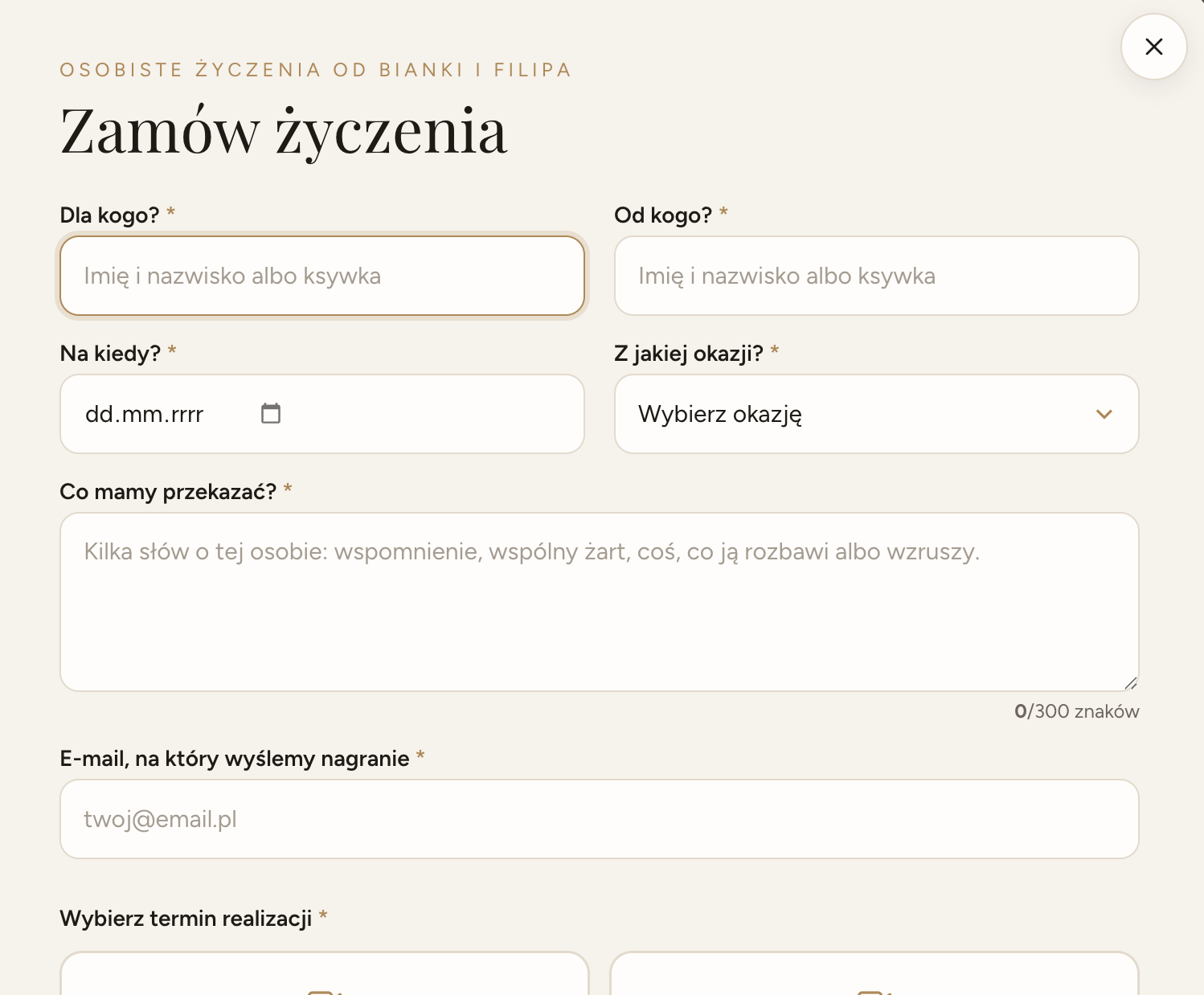Click into the 'Od kogo?' name field
The height and width of the screenshot is (995, 1204).
point(876,276)
